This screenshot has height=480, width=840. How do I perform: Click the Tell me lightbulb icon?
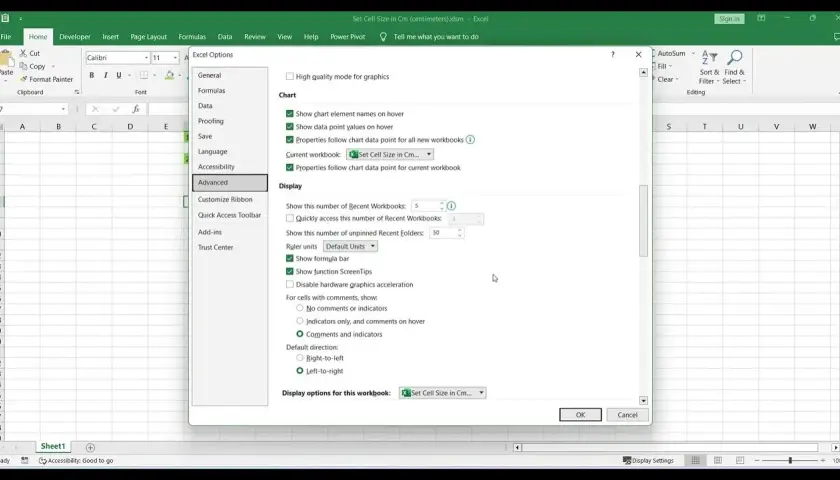point(383,37)
